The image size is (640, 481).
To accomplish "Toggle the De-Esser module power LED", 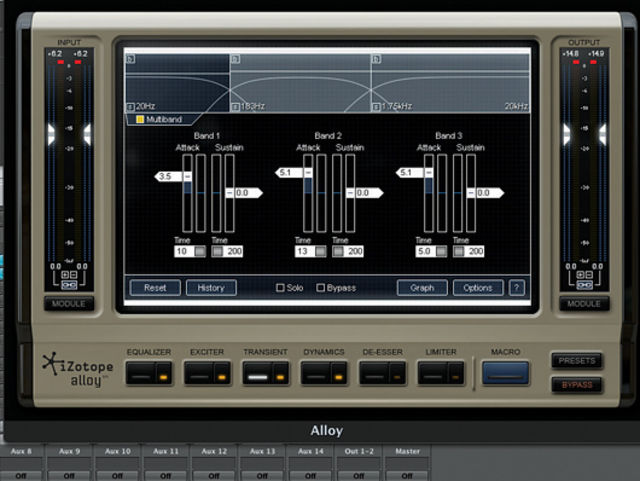I will click(397, 373).
